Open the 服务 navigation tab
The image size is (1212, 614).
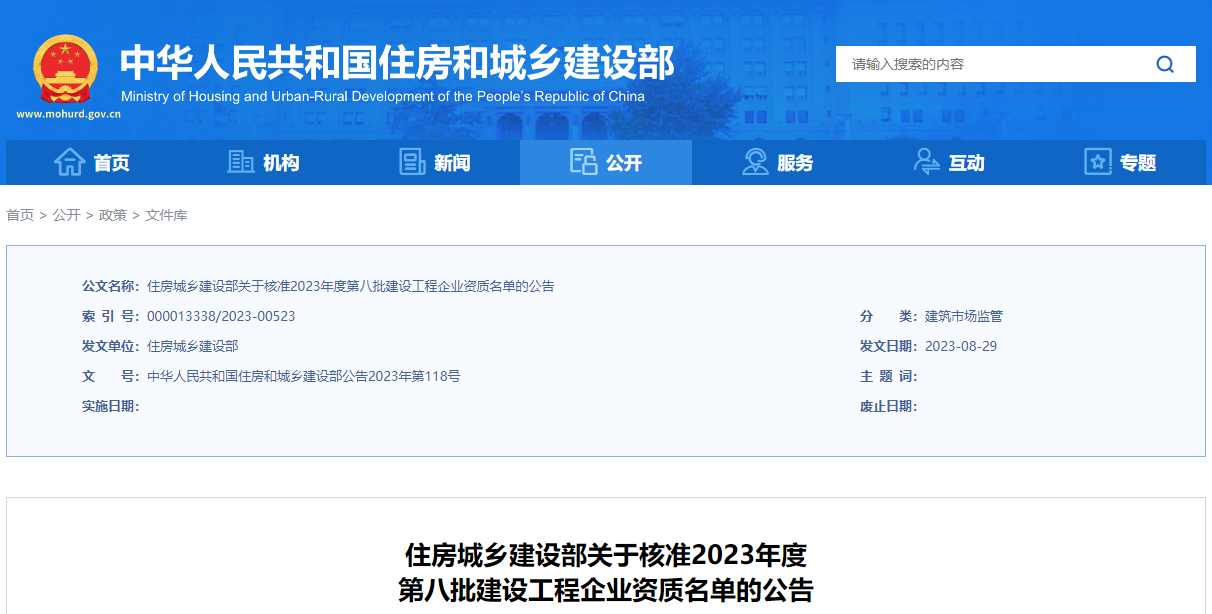coord(777,162)
